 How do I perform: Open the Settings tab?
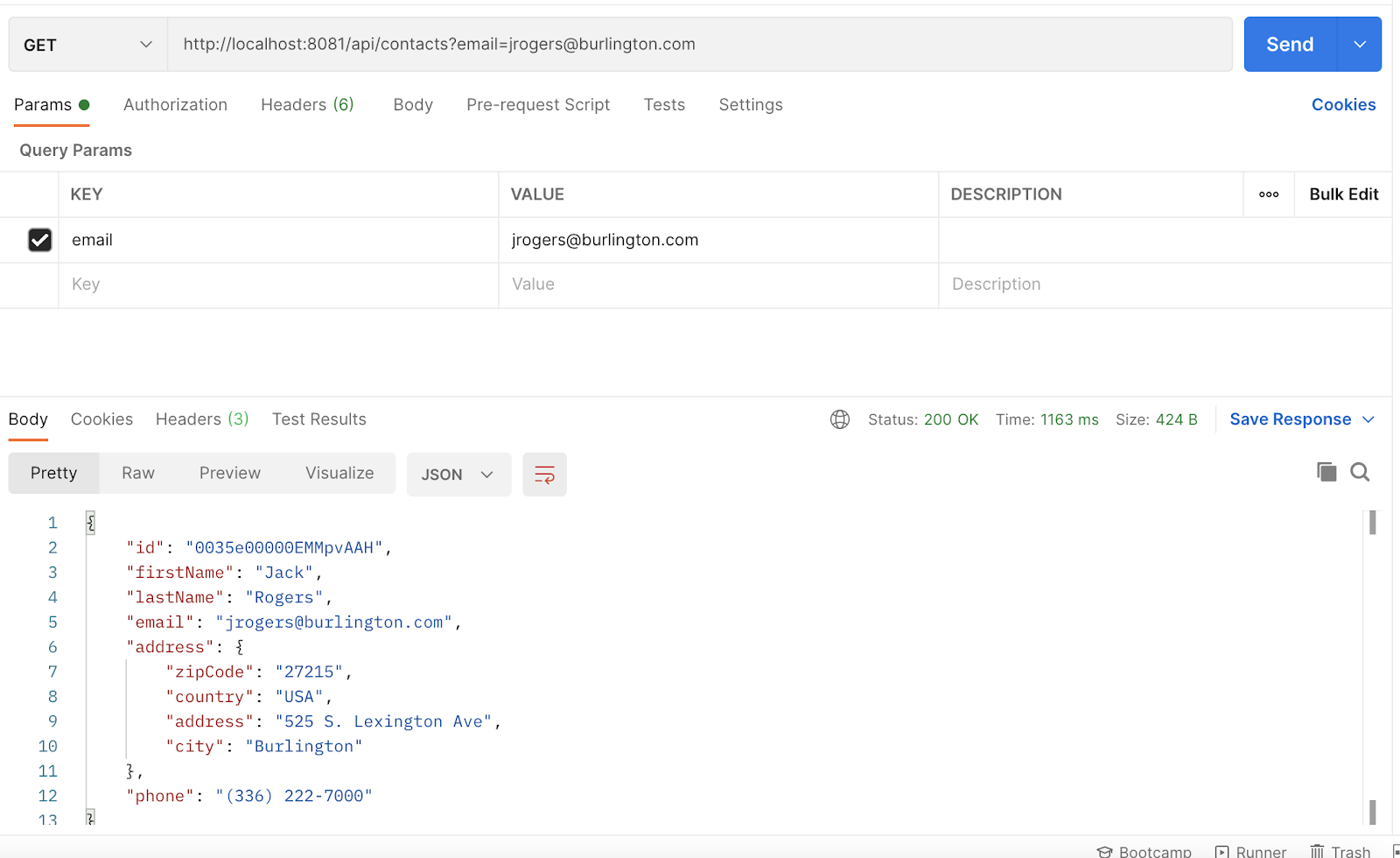751,105
